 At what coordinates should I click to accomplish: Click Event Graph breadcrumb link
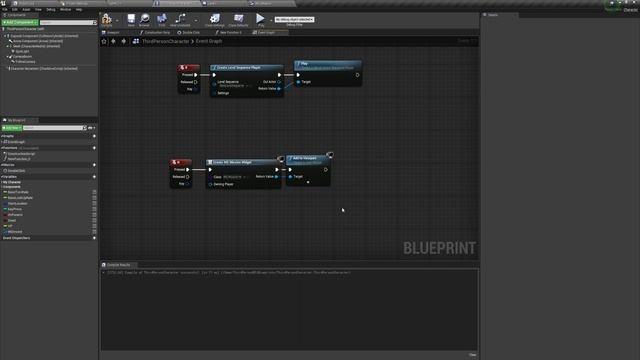pos(209,41)
